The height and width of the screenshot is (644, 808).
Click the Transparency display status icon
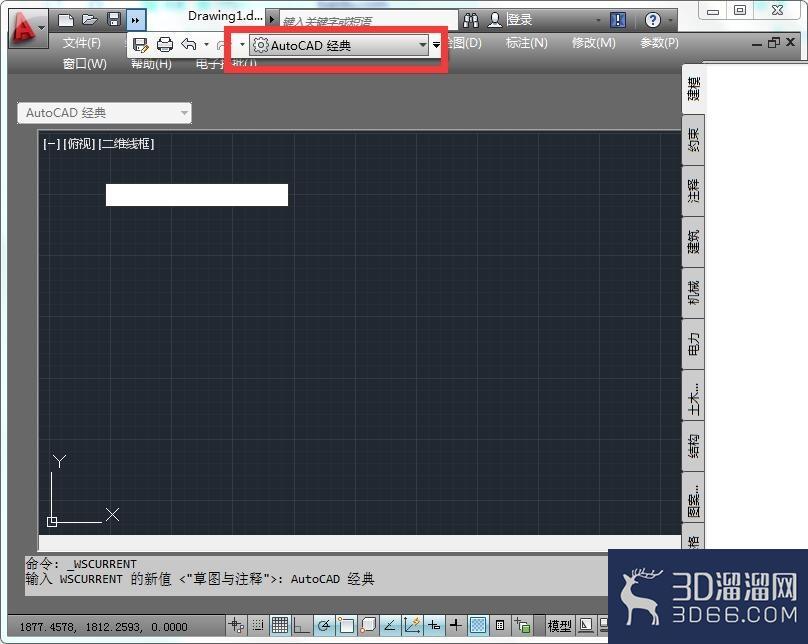[x=478, y=625]
